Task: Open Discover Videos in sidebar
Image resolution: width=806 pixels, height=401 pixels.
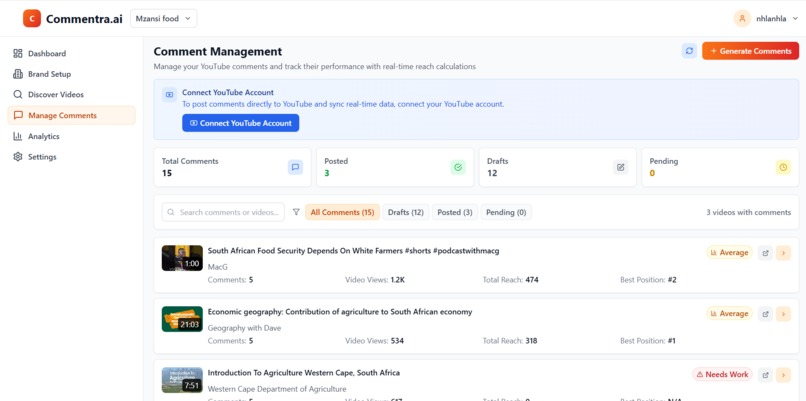Action: [71, 95]
